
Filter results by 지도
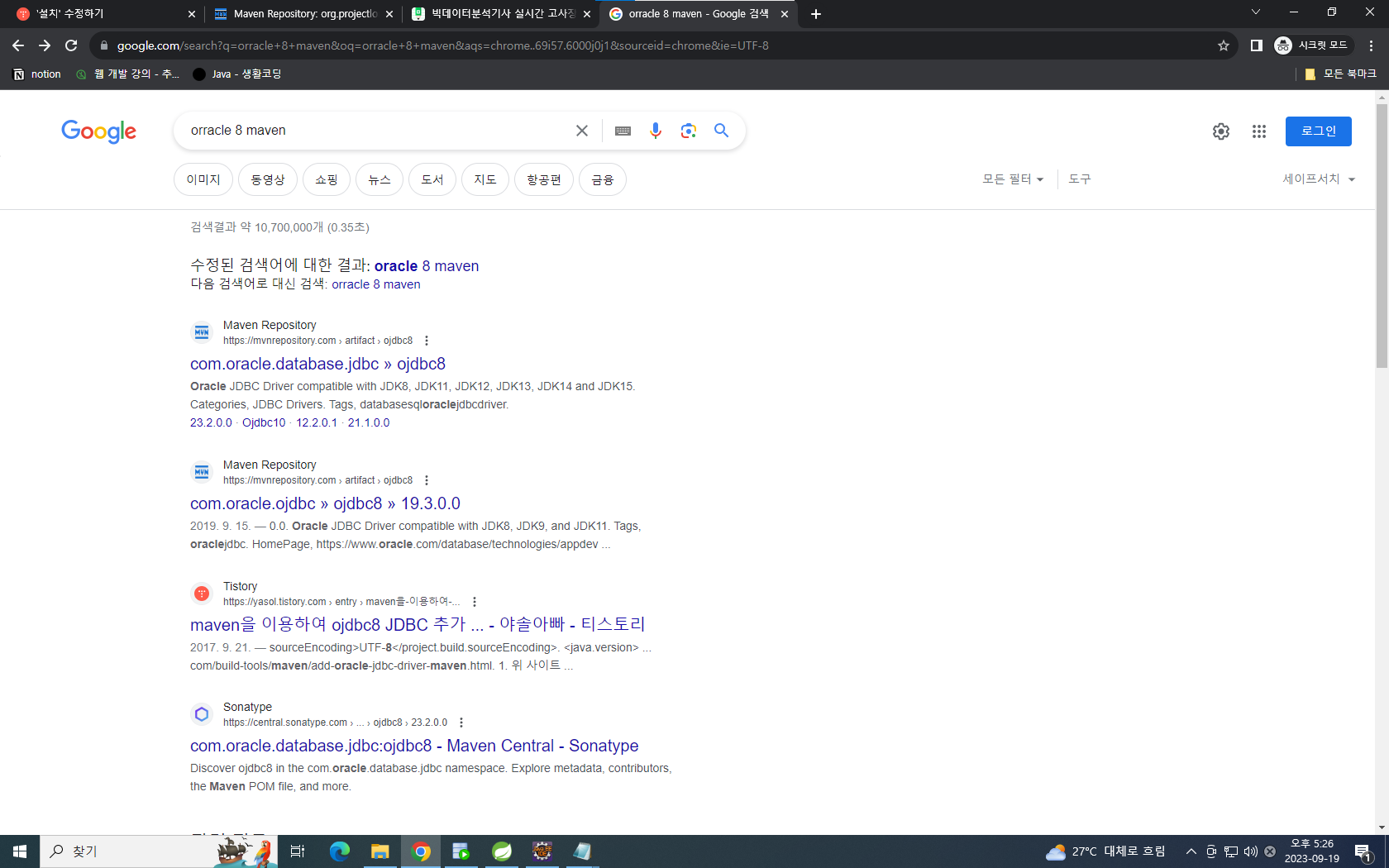pos(485,179)
